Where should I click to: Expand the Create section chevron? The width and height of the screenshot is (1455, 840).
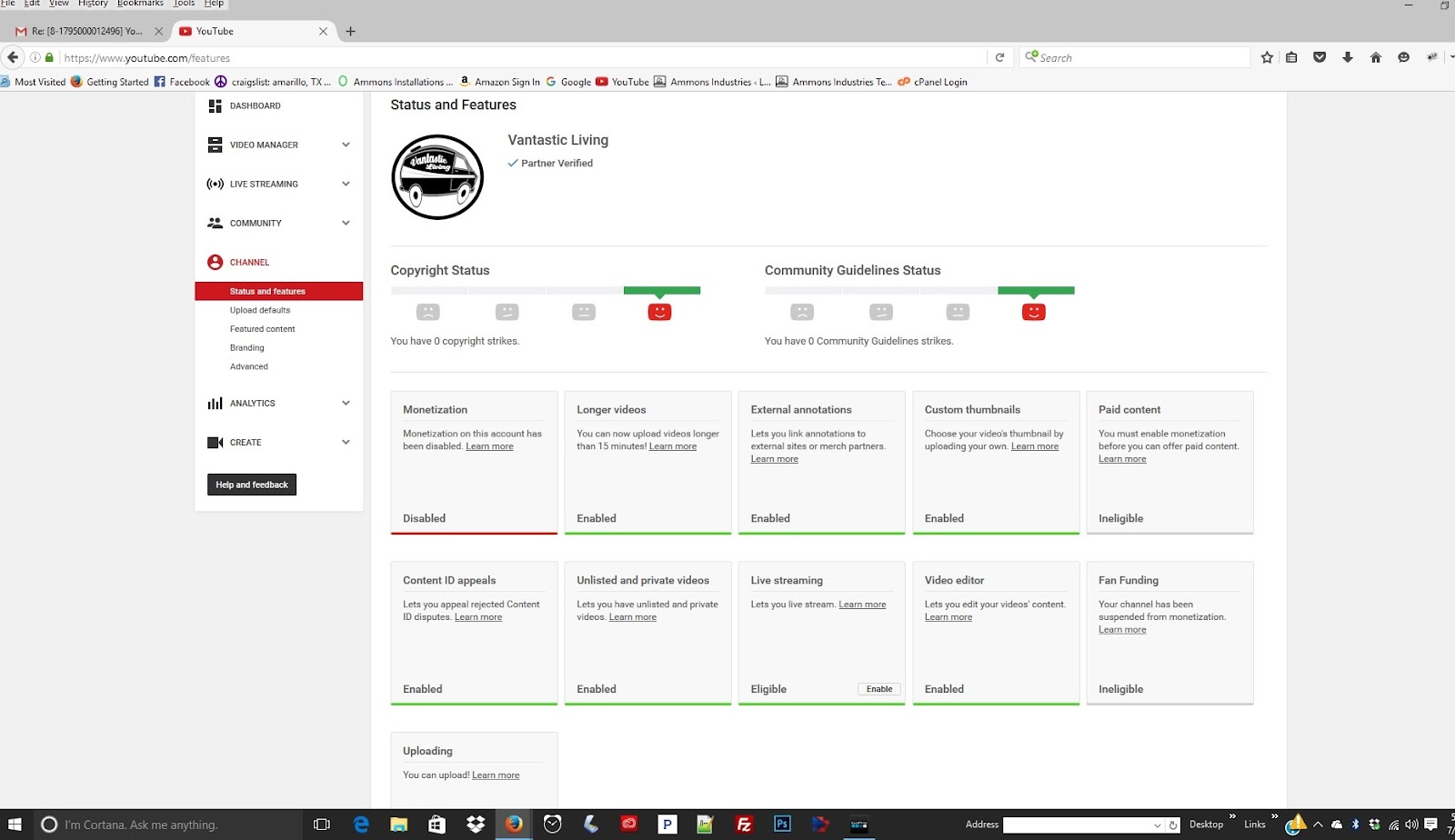pyautogui.click(x=346, y=442)
